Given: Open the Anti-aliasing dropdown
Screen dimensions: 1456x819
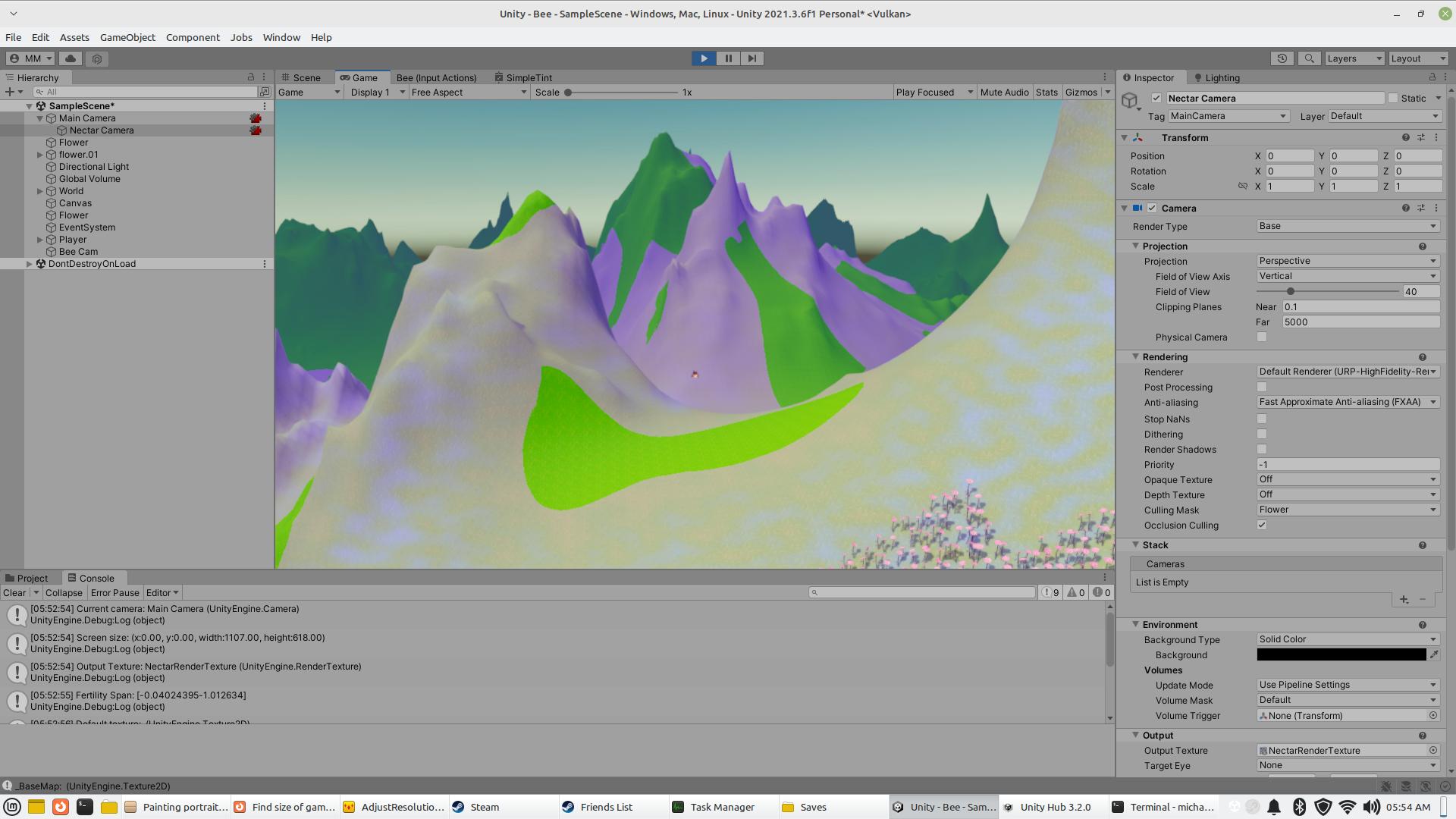Looking at the screenshot, I should coord(1345,402).
